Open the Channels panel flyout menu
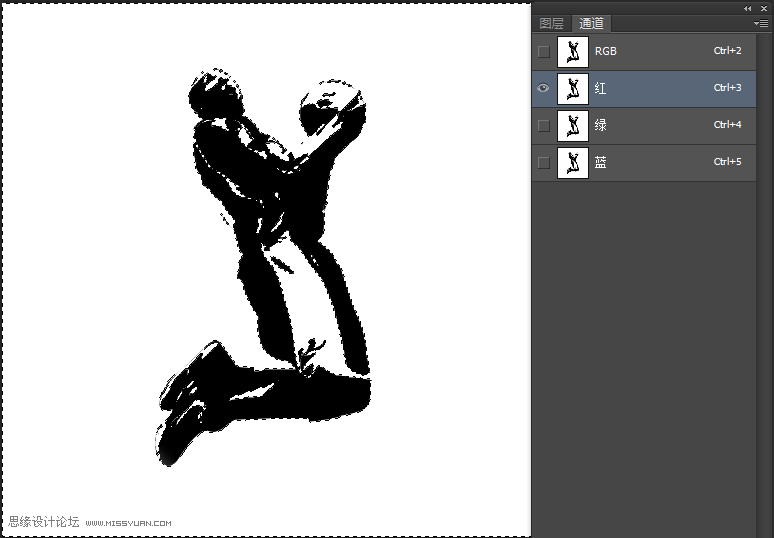The height and width of the screenshot is (538, 774). pos(761,23)
